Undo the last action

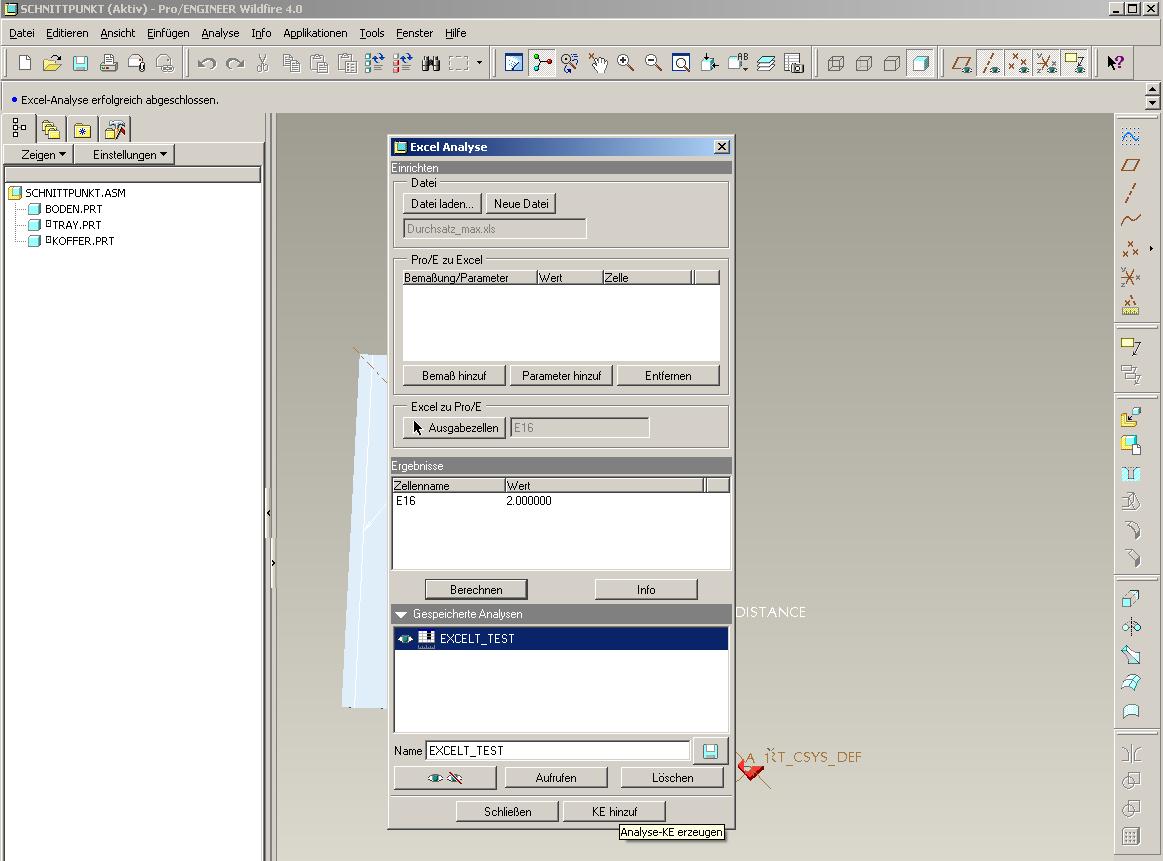coord(207,63)
